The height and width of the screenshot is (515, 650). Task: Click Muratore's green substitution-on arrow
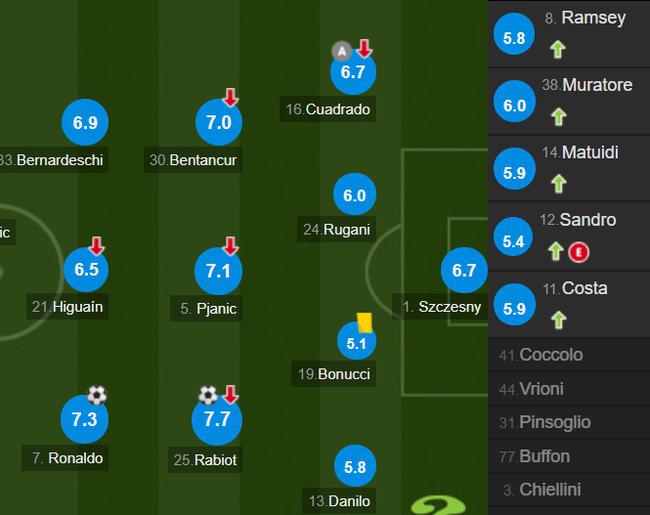[558, 117]
